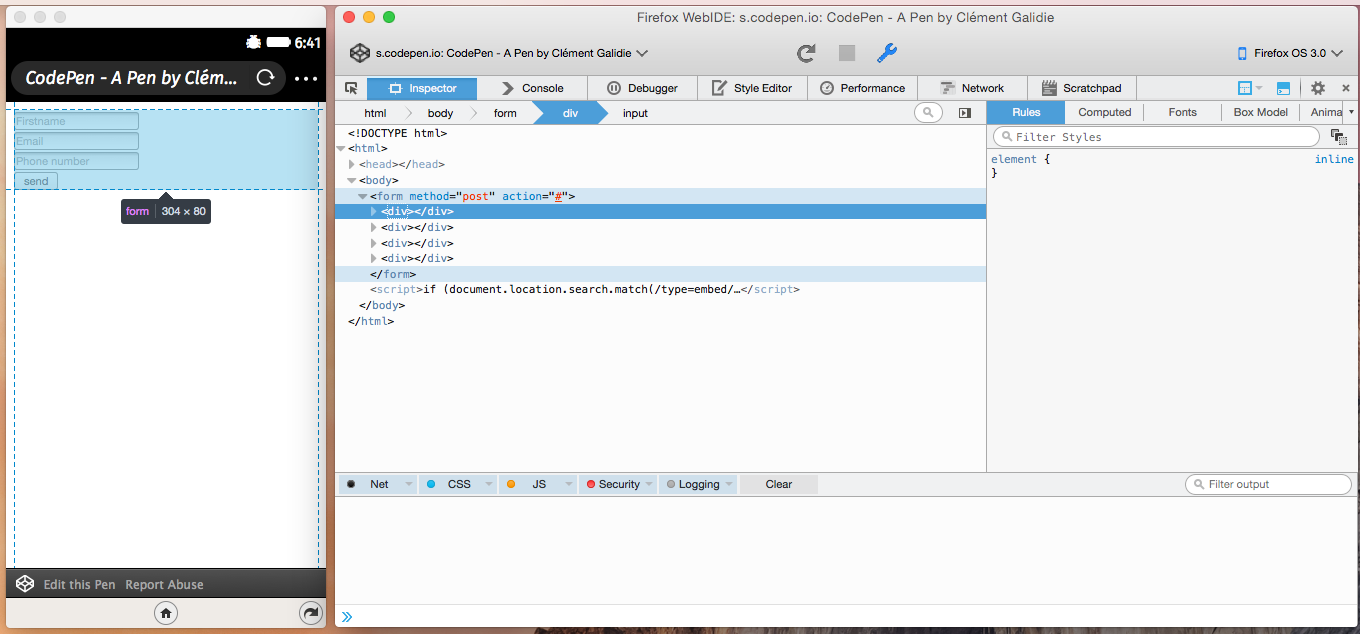Open the Performance tab
The width and height of the screenshot is (1360, 634).
(862, 88)
